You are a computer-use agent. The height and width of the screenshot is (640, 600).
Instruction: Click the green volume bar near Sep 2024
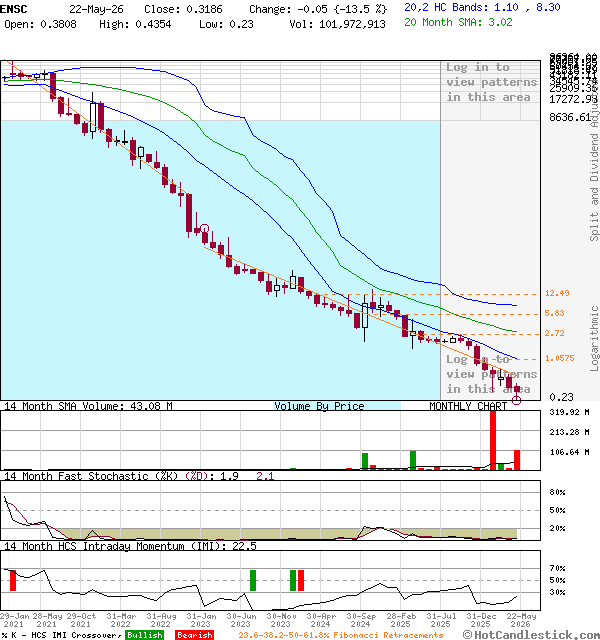point(365,461)
